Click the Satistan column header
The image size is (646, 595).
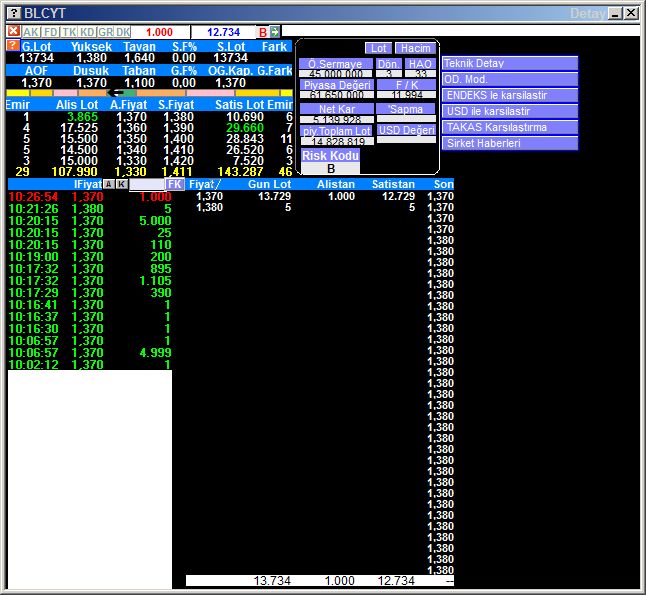point(393,184)
